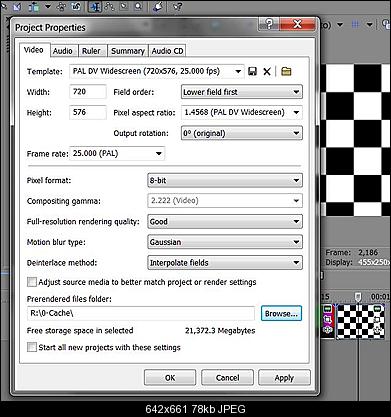Viewport: 391px width, 417px height.
Task: Select the Envelope Edit tool in main toolbar
Action: coord(109,6)
